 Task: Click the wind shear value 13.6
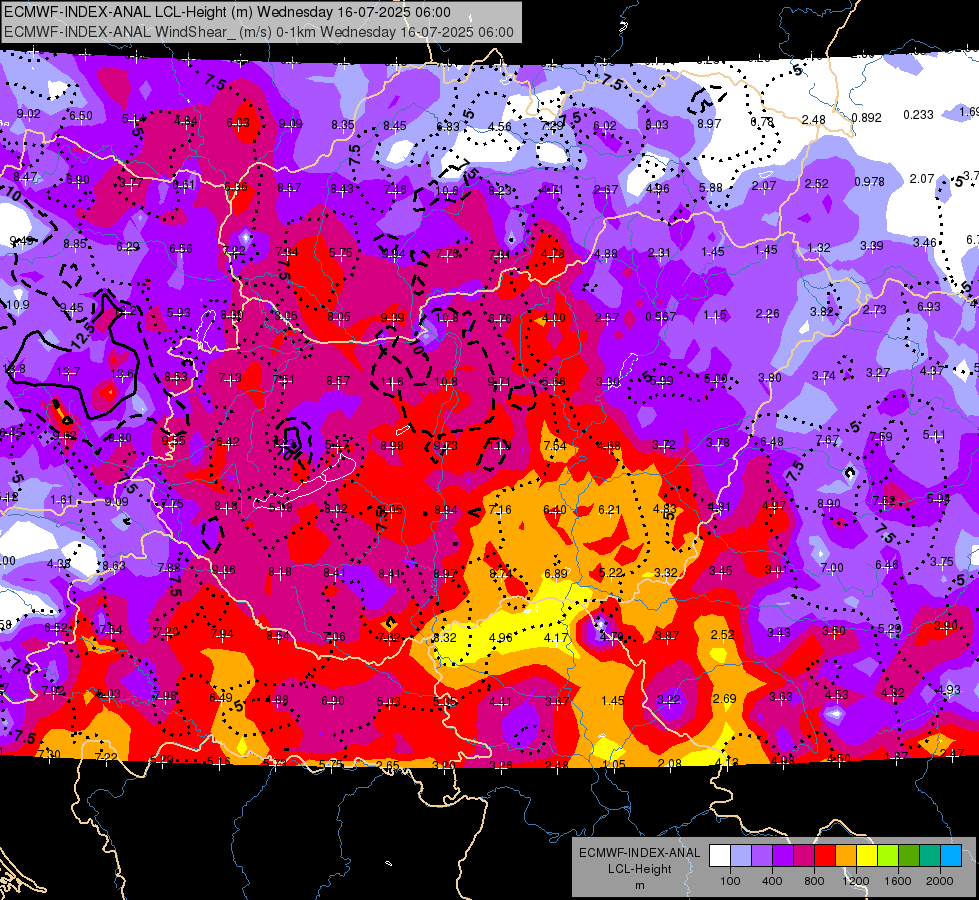122,373
